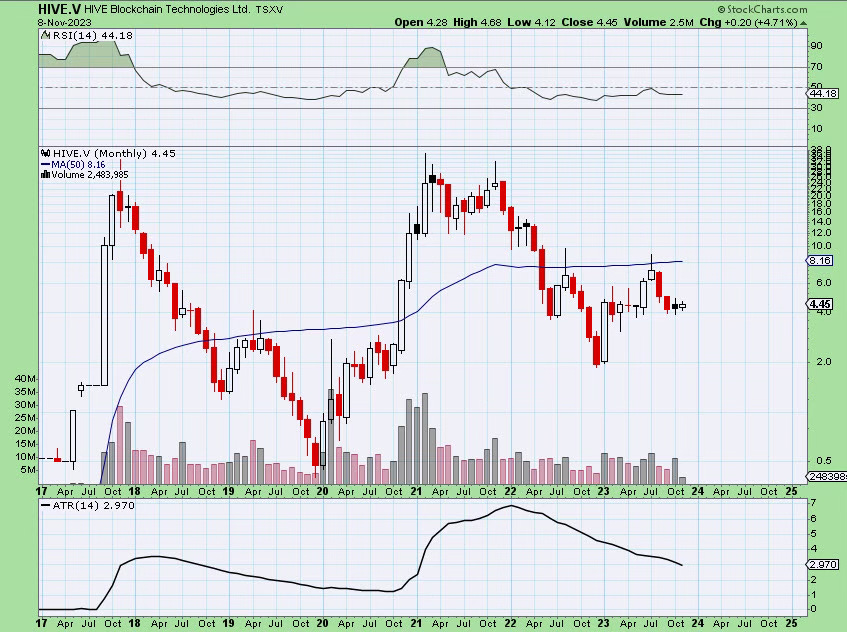Click the blue MA(50) line marker
Screen dimensions: 847x632
point(45,164)
